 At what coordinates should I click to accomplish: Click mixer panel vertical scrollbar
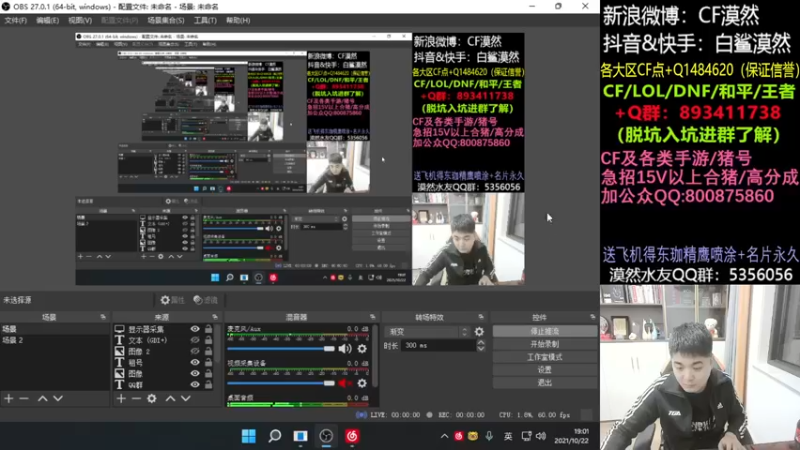pos(376,356)
